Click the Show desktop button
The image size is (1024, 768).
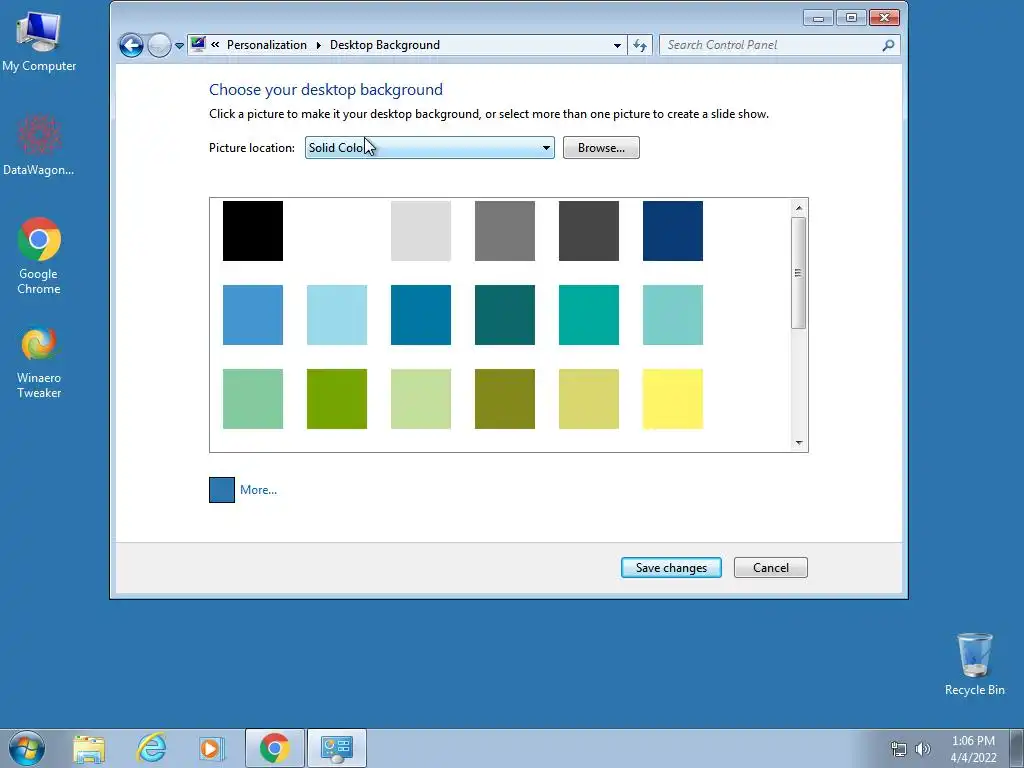[x=1017, y=748]
